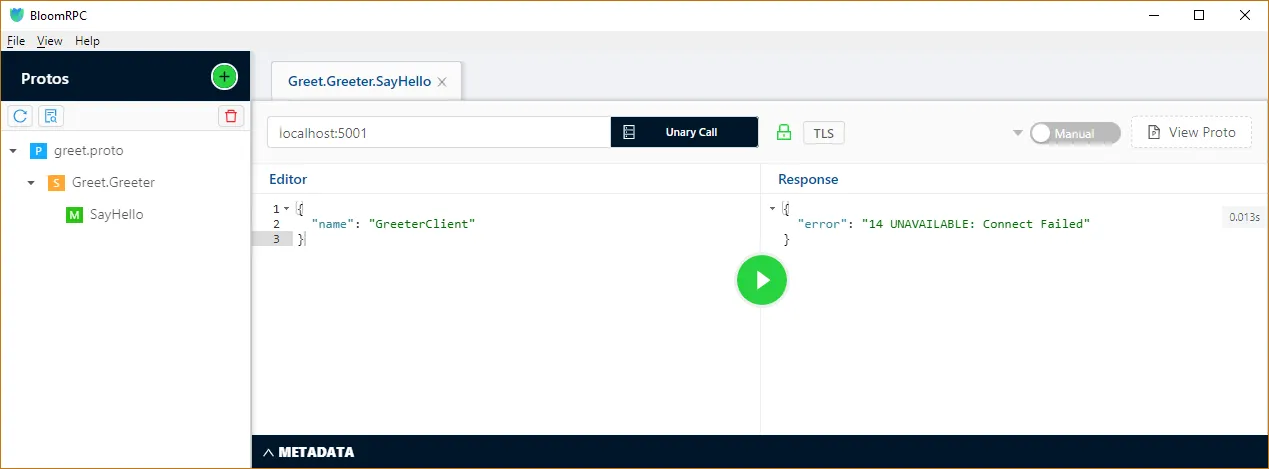This screenshot has height=469, width=1269.
Task: Click the 0.013s response time label
Action: [x=1245, y=217]
